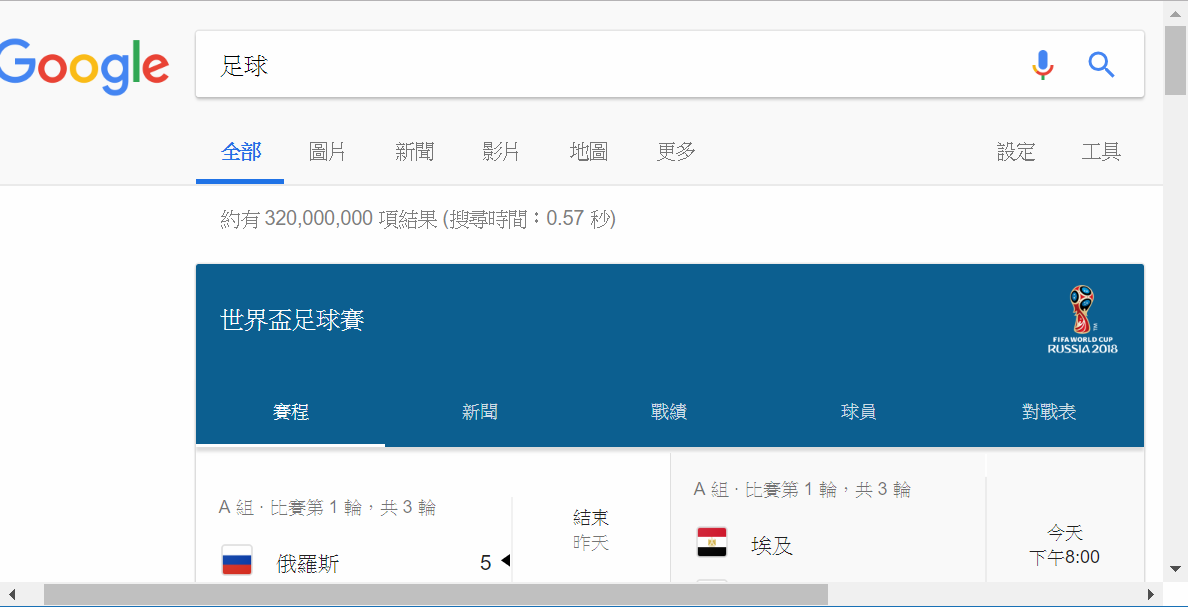This screenshot has width=1188, height=607.
Task: Click the horizontal scrollbar left arrow
Action: click(12, 593)
